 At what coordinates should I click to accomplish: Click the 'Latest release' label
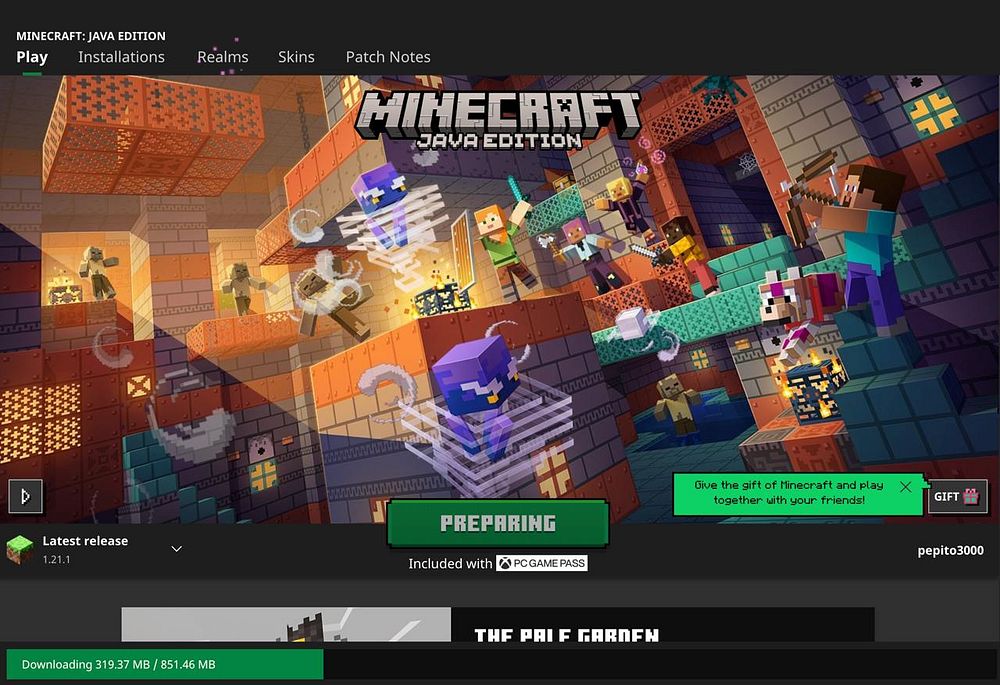[x=85, y=541]
